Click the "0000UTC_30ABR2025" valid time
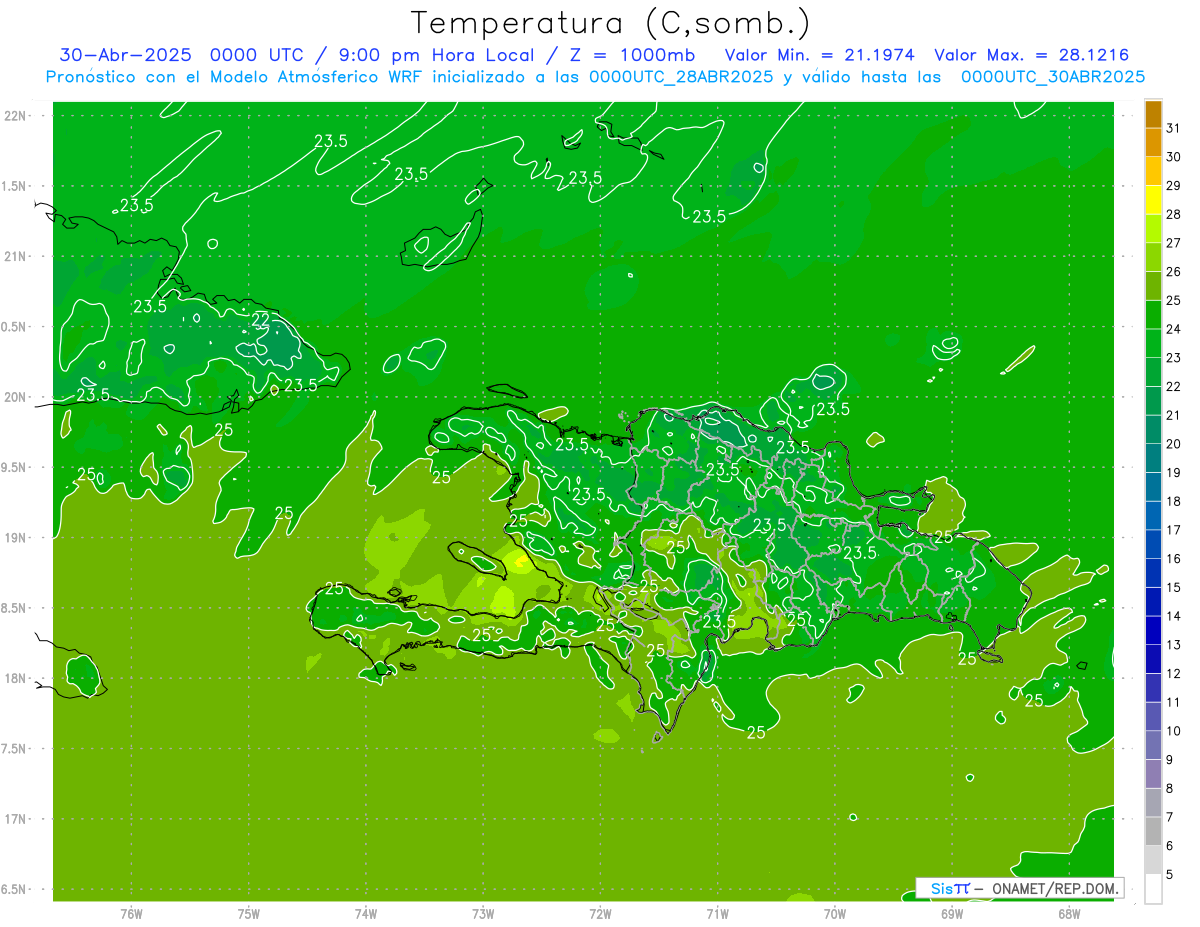The height and width of the screenshot is (927, 1200). (x=1053, y=77)
